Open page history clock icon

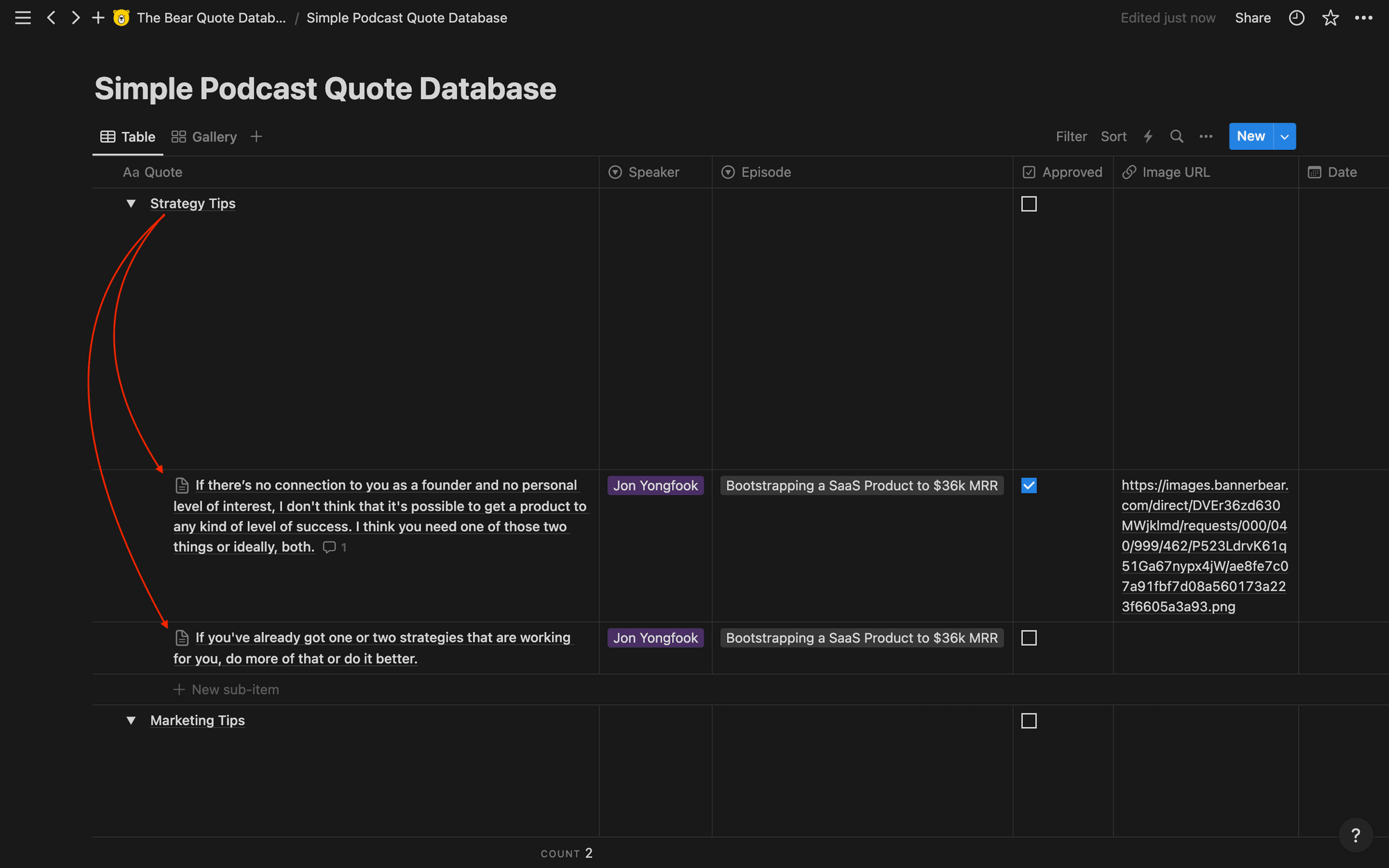1296,18
